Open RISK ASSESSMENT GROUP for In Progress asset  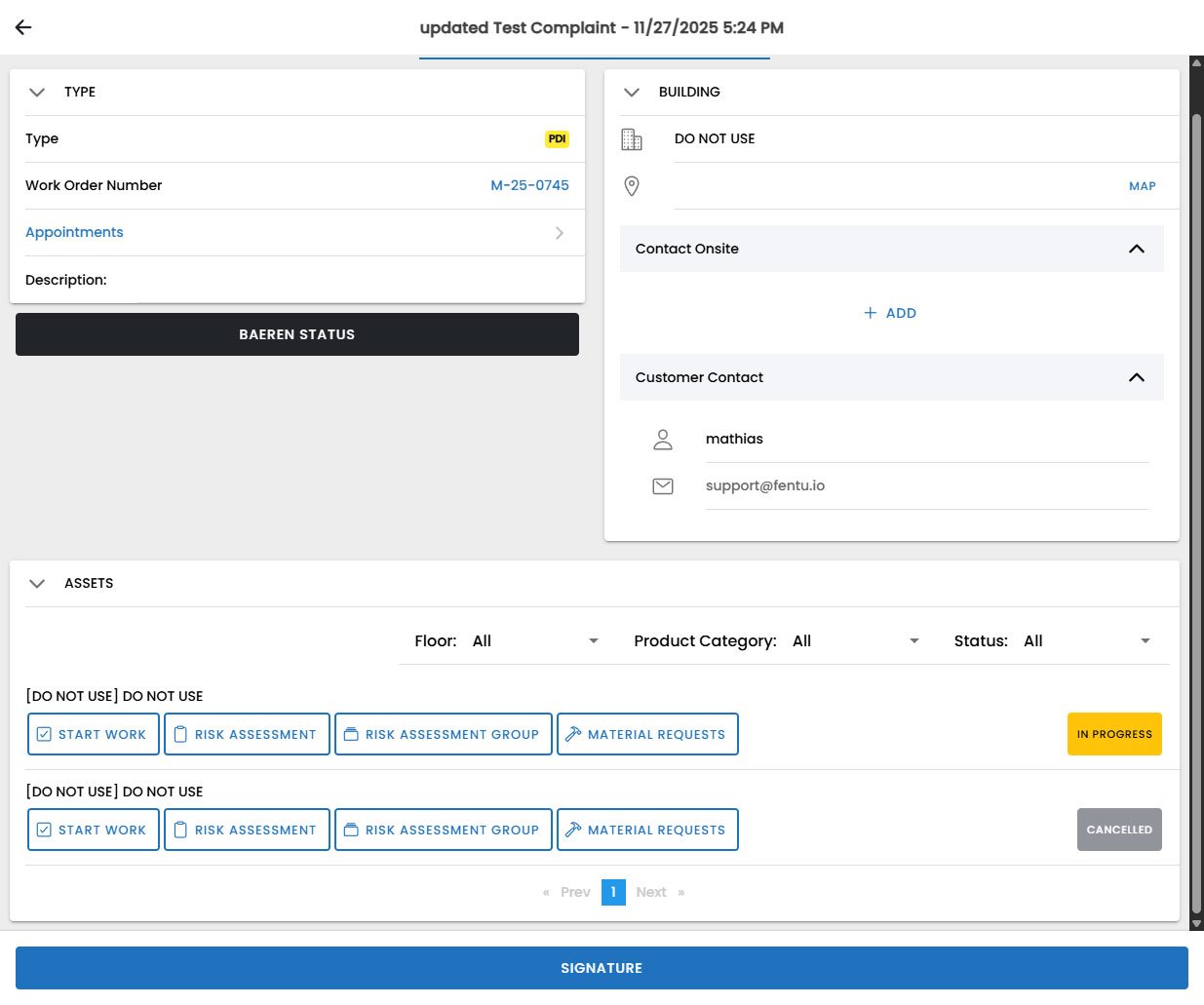(444, 734)
